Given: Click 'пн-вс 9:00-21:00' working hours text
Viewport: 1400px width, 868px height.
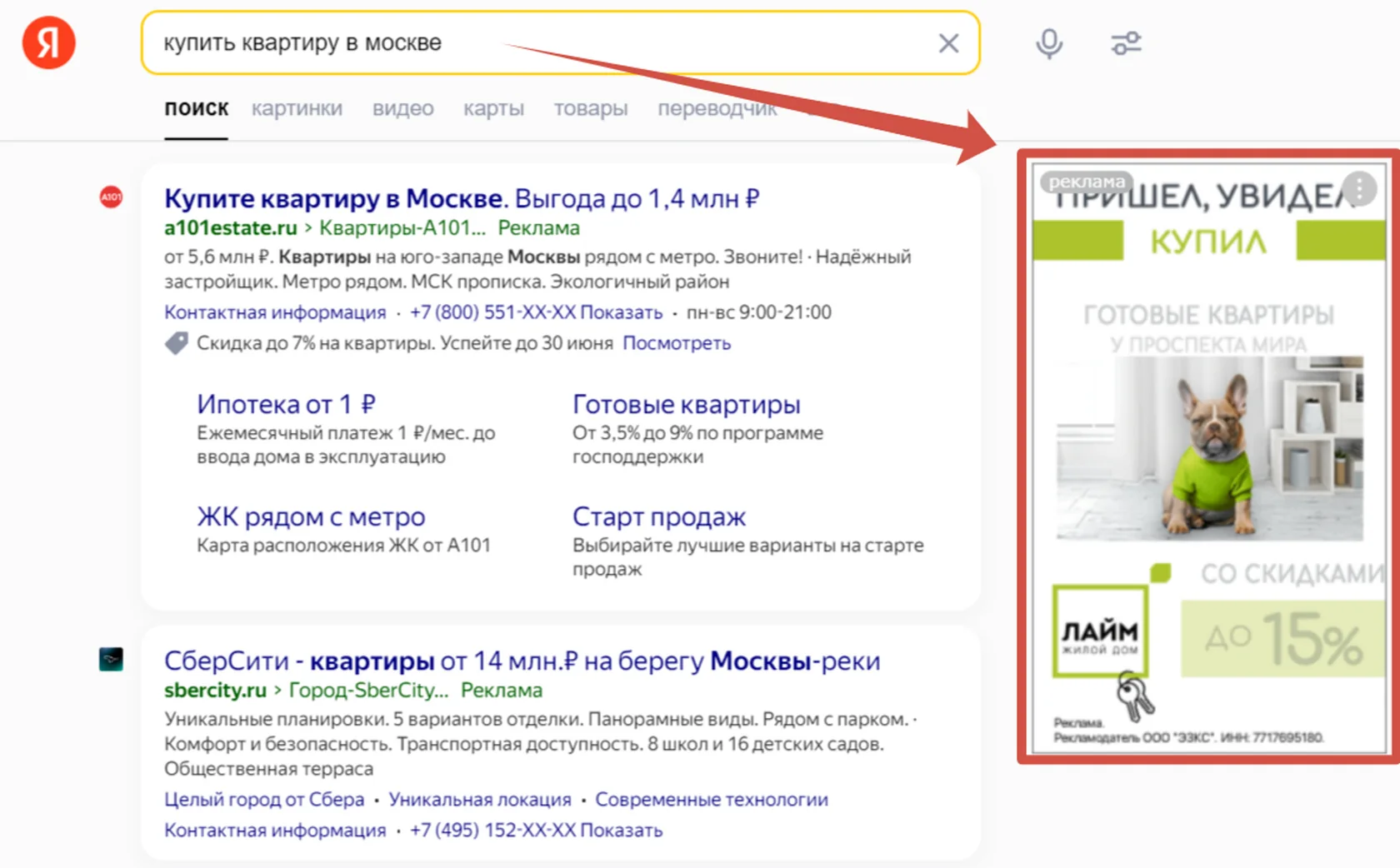Looking at the screenshot, I should click(758, 312).
